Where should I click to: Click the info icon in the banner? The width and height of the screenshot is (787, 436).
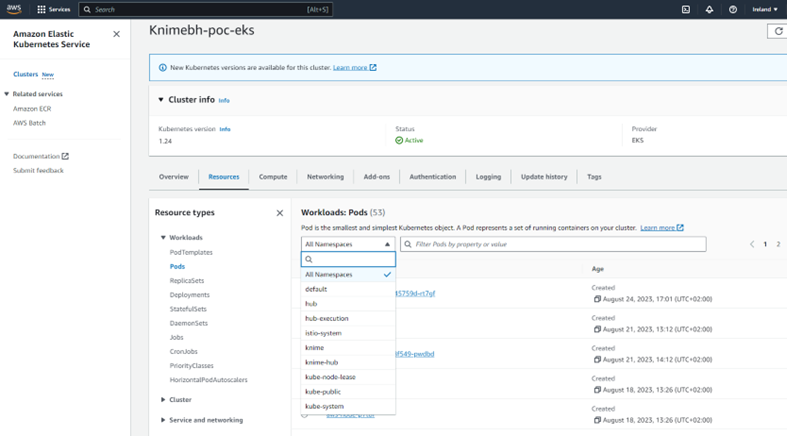163,68
